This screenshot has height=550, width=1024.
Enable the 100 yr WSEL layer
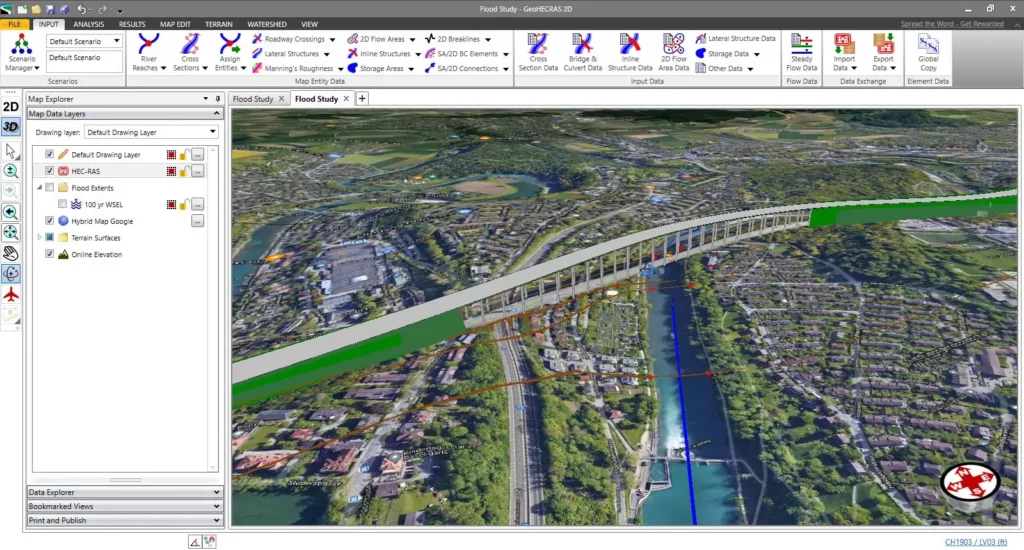[x=62, y=204]
